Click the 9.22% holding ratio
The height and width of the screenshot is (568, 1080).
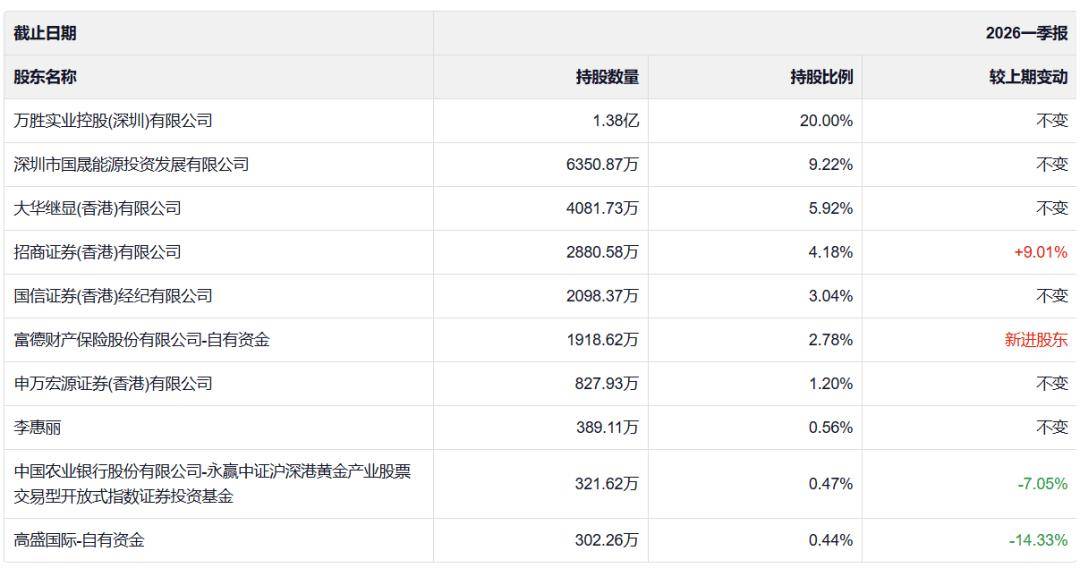pos(831,165)
